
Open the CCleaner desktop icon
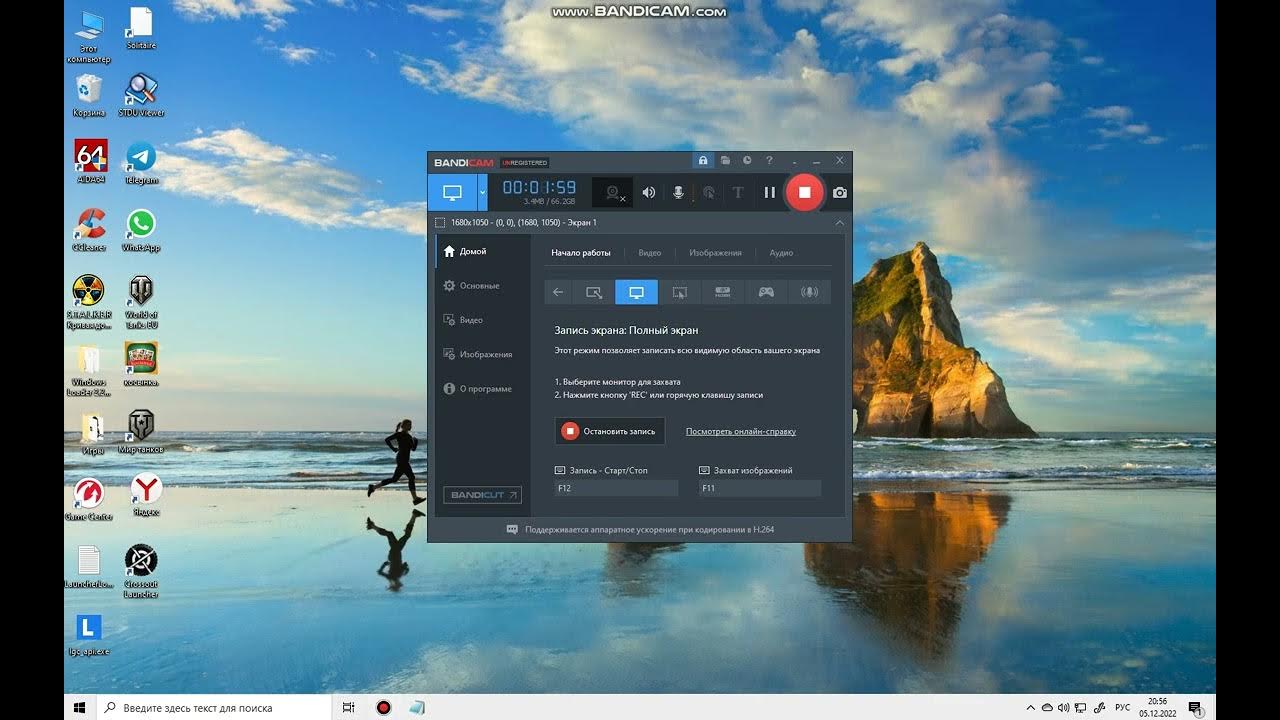tap(89, 231)
